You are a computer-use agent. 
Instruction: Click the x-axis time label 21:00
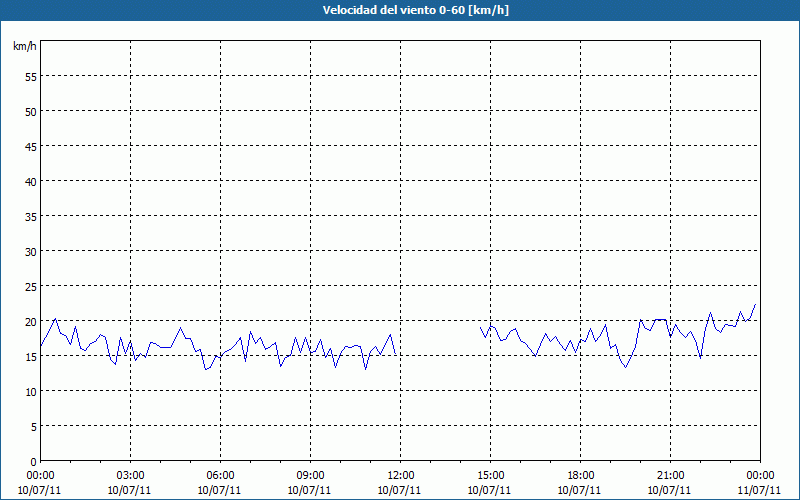point(670,476)
